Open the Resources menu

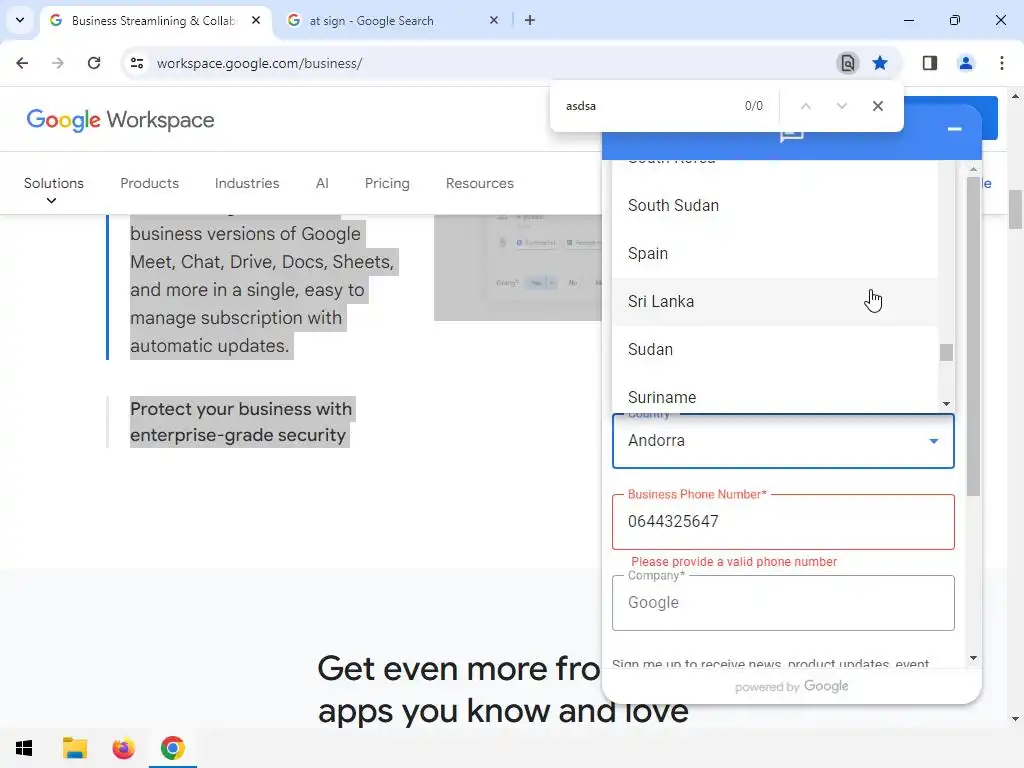[480, 184]
